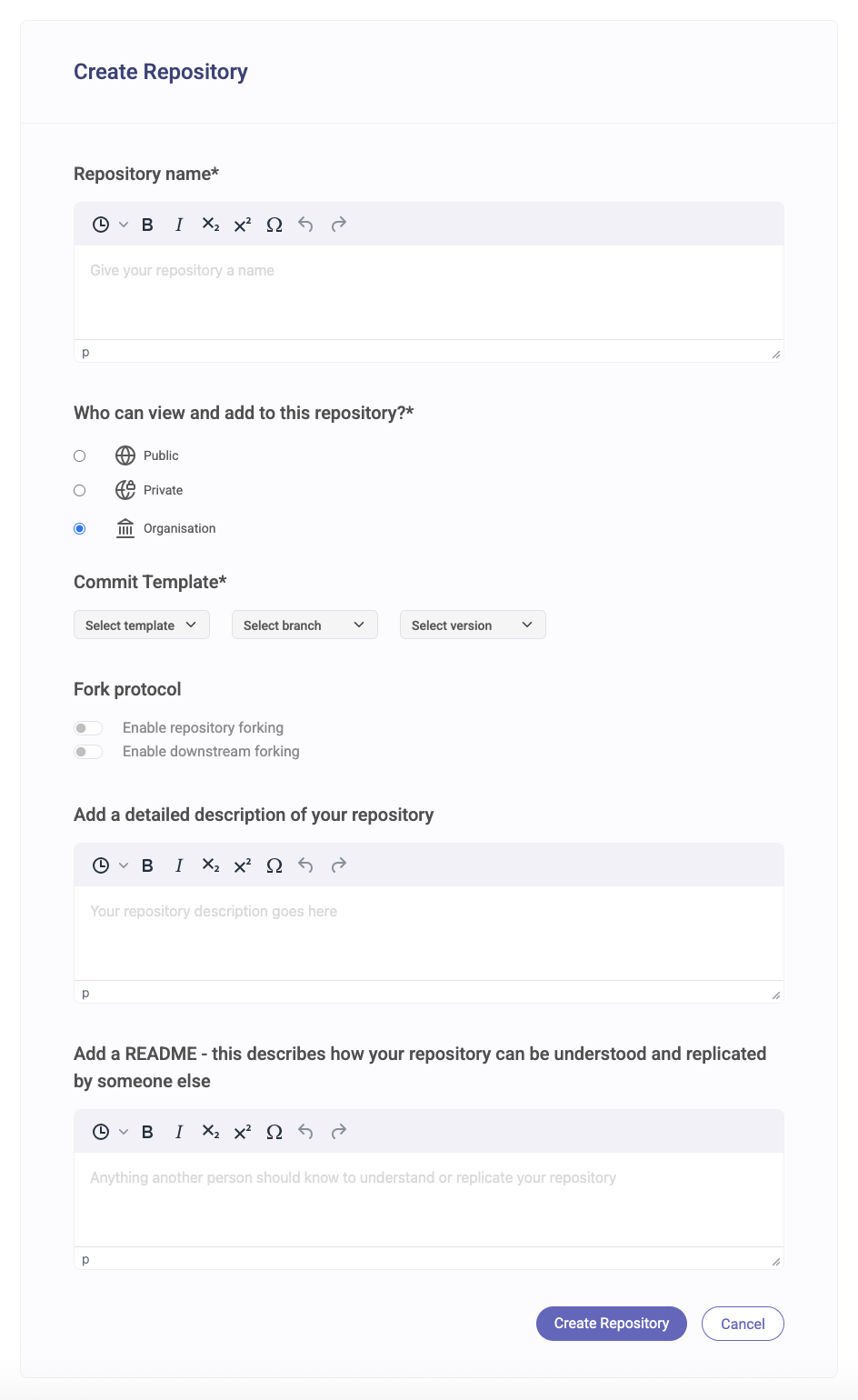Enable repository forking
This screenshot has height=1400, width=858.
[88, 727]
